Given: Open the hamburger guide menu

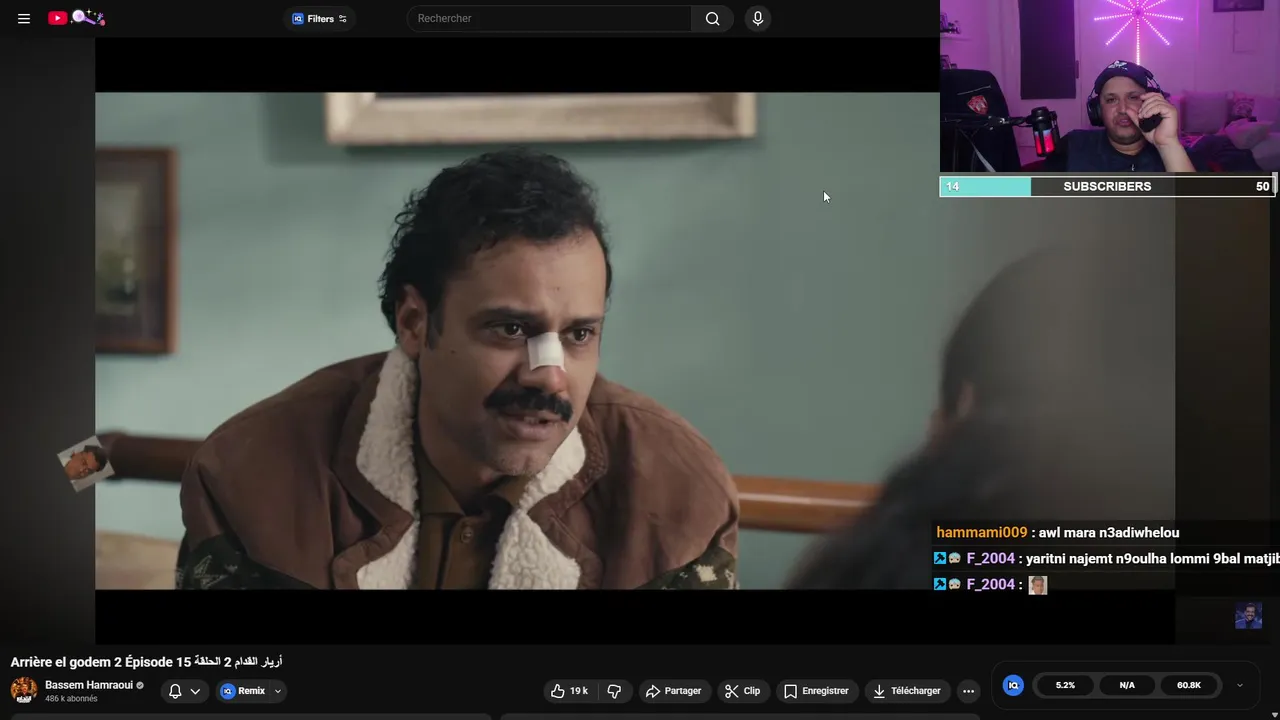Looking at the screenshot, I should click(24, 18).
